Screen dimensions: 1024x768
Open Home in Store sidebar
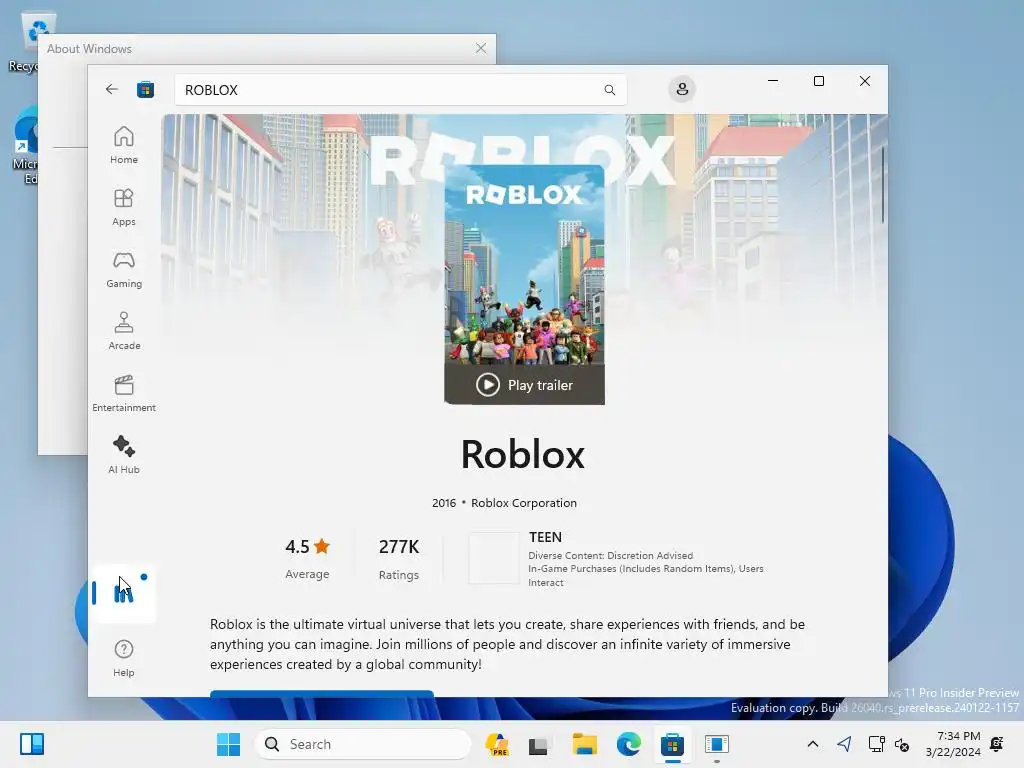pos(123,145)
